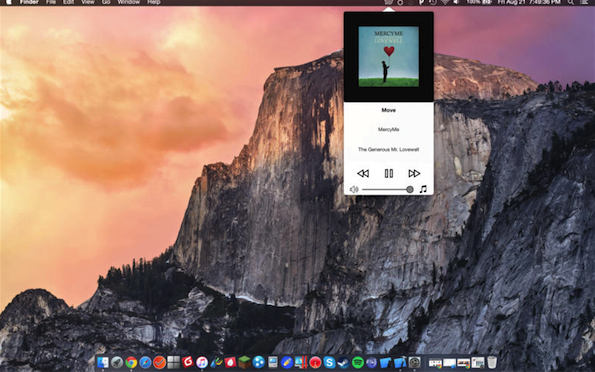This screenshot has height=372, width=595.
Task: Open the Finder menu in menu bar
Action: tap(29, 2)
